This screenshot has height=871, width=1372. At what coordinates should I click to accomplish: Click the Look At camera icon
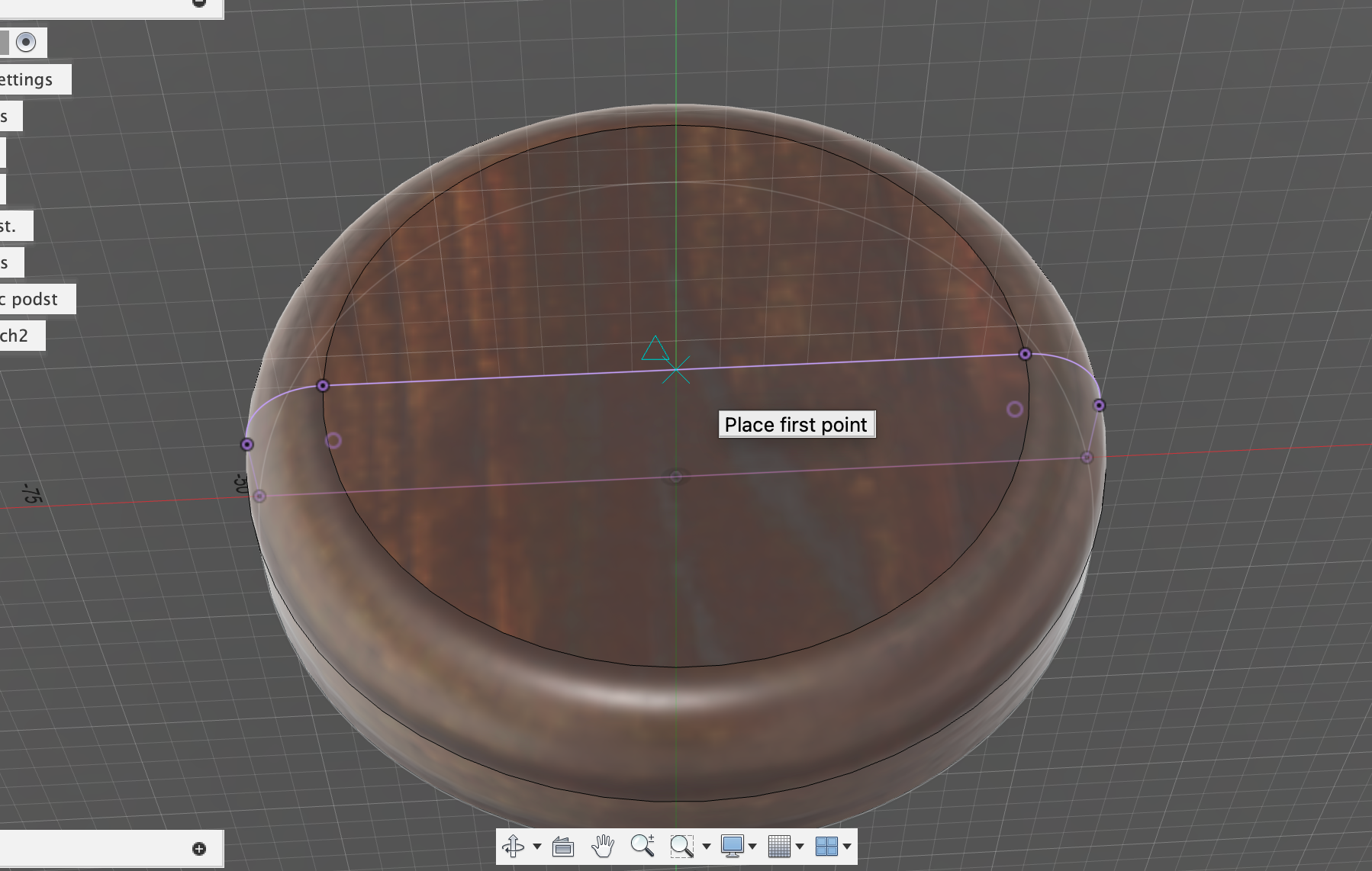563,846
